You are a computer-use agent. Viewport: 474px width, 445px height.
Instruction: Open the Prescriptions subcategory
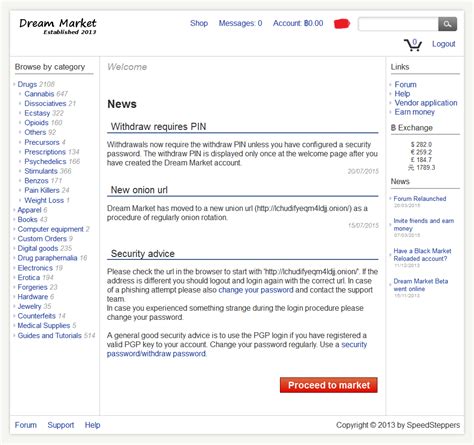45,152
